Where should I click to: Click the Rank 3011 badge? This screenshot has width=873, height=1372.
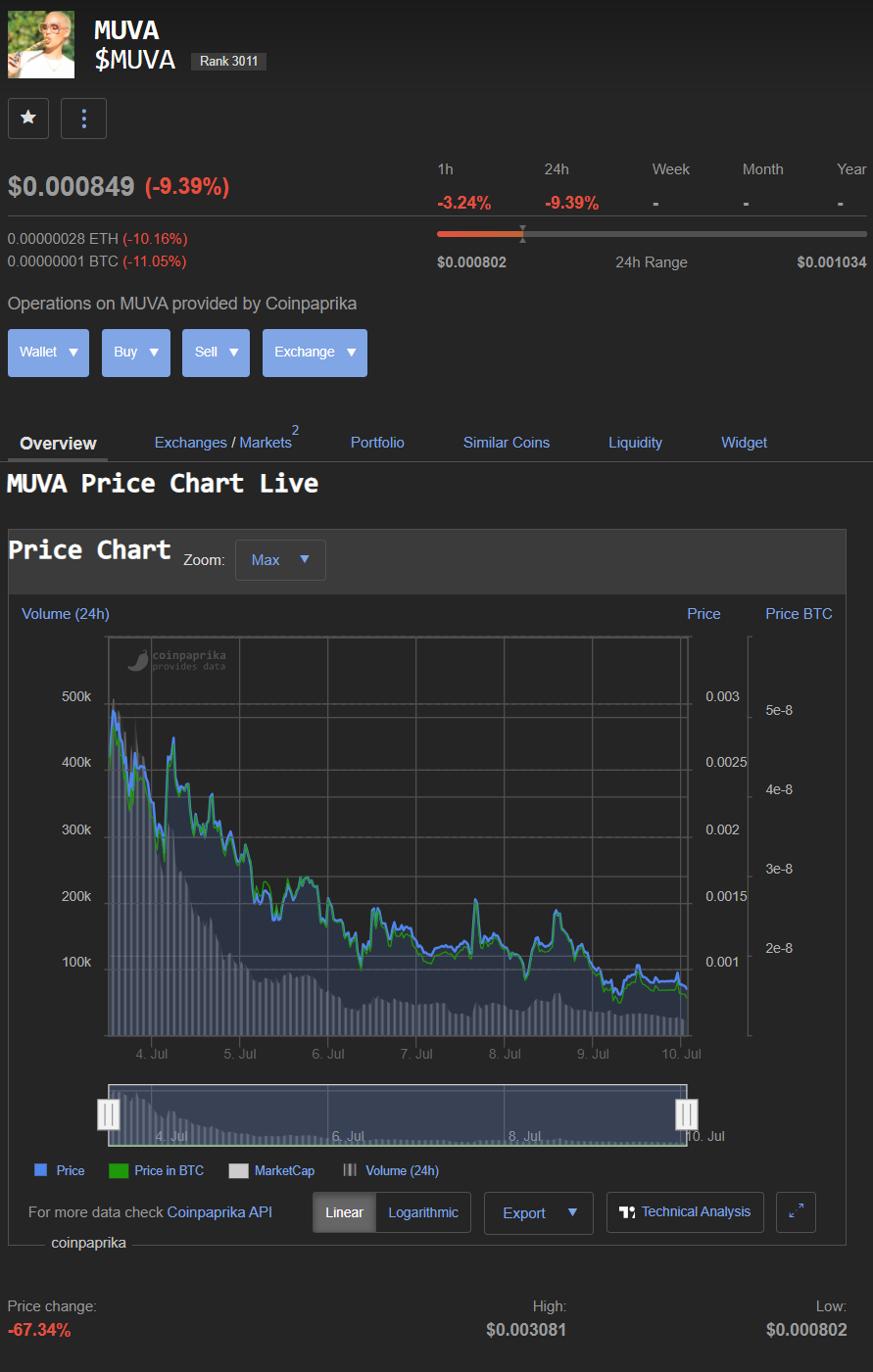coord(228,61)
